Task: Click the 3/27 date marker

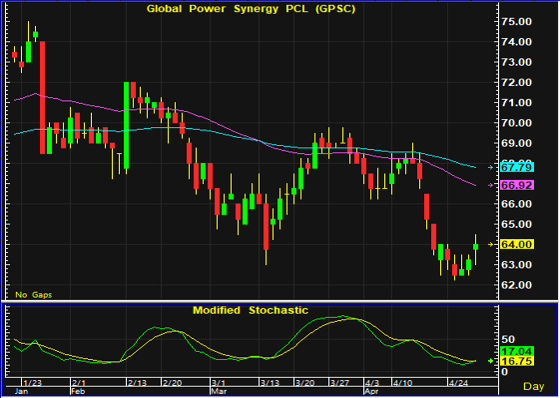Action: (339, 383)
